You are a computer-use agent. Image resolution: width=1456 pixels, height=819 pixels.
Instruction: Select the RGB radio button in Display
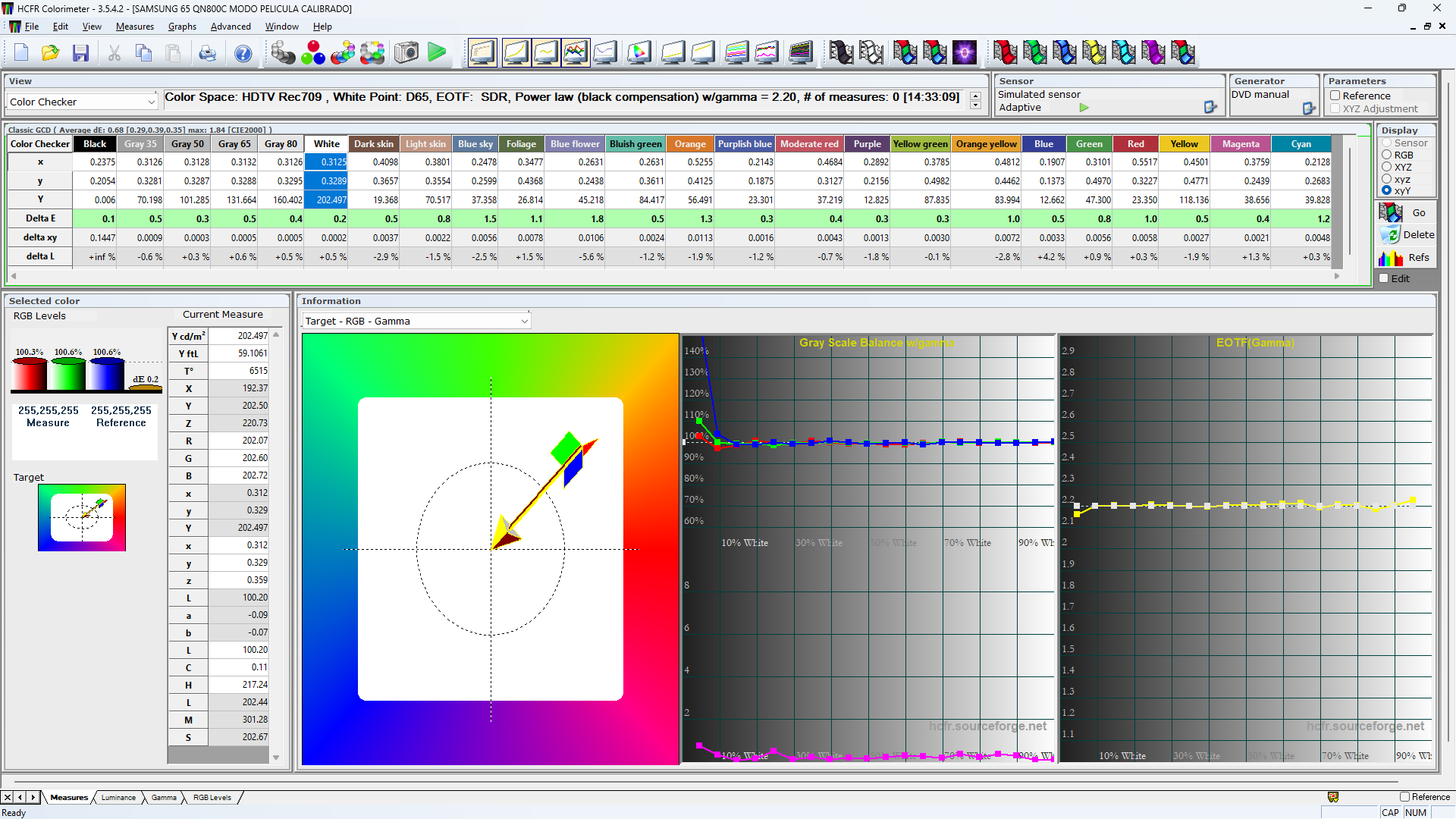pos(1385,155)
